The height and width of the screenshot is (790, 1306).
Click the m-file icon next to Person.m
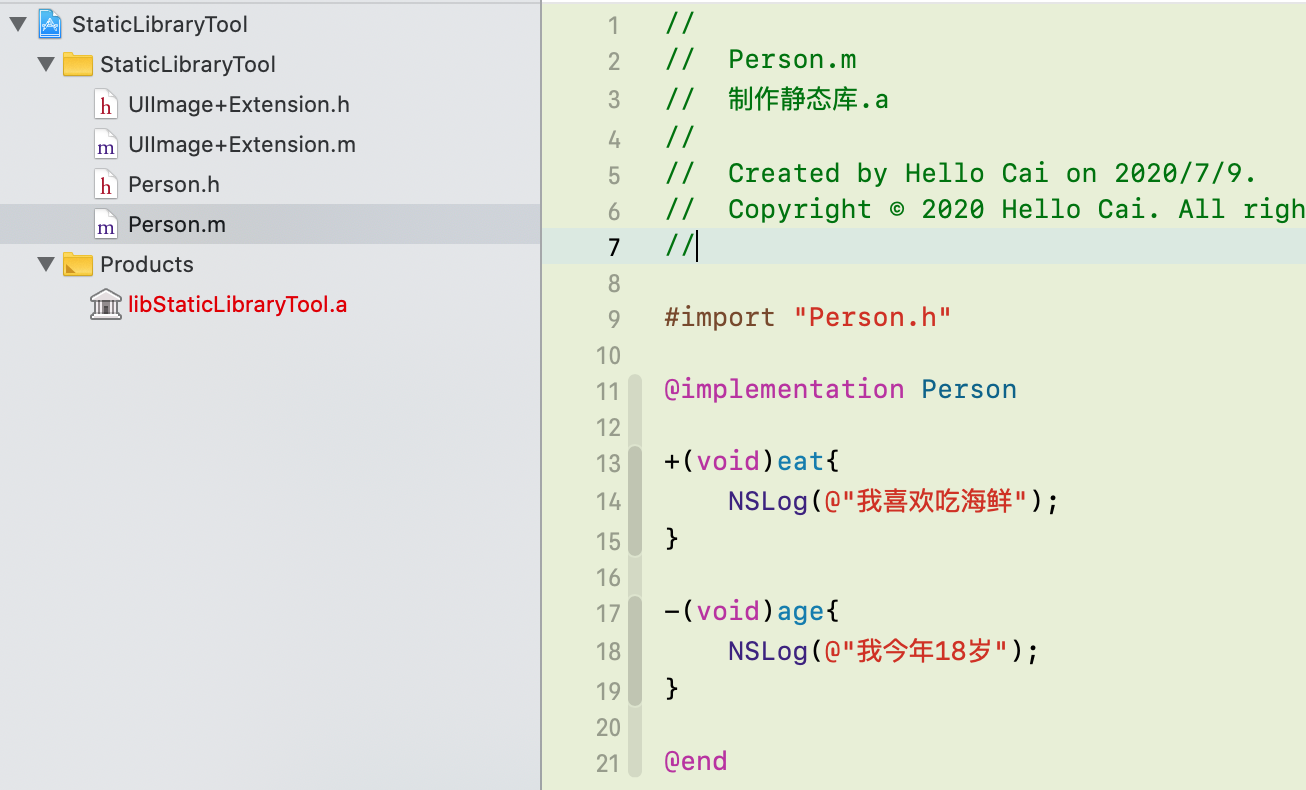coord(105,224)
